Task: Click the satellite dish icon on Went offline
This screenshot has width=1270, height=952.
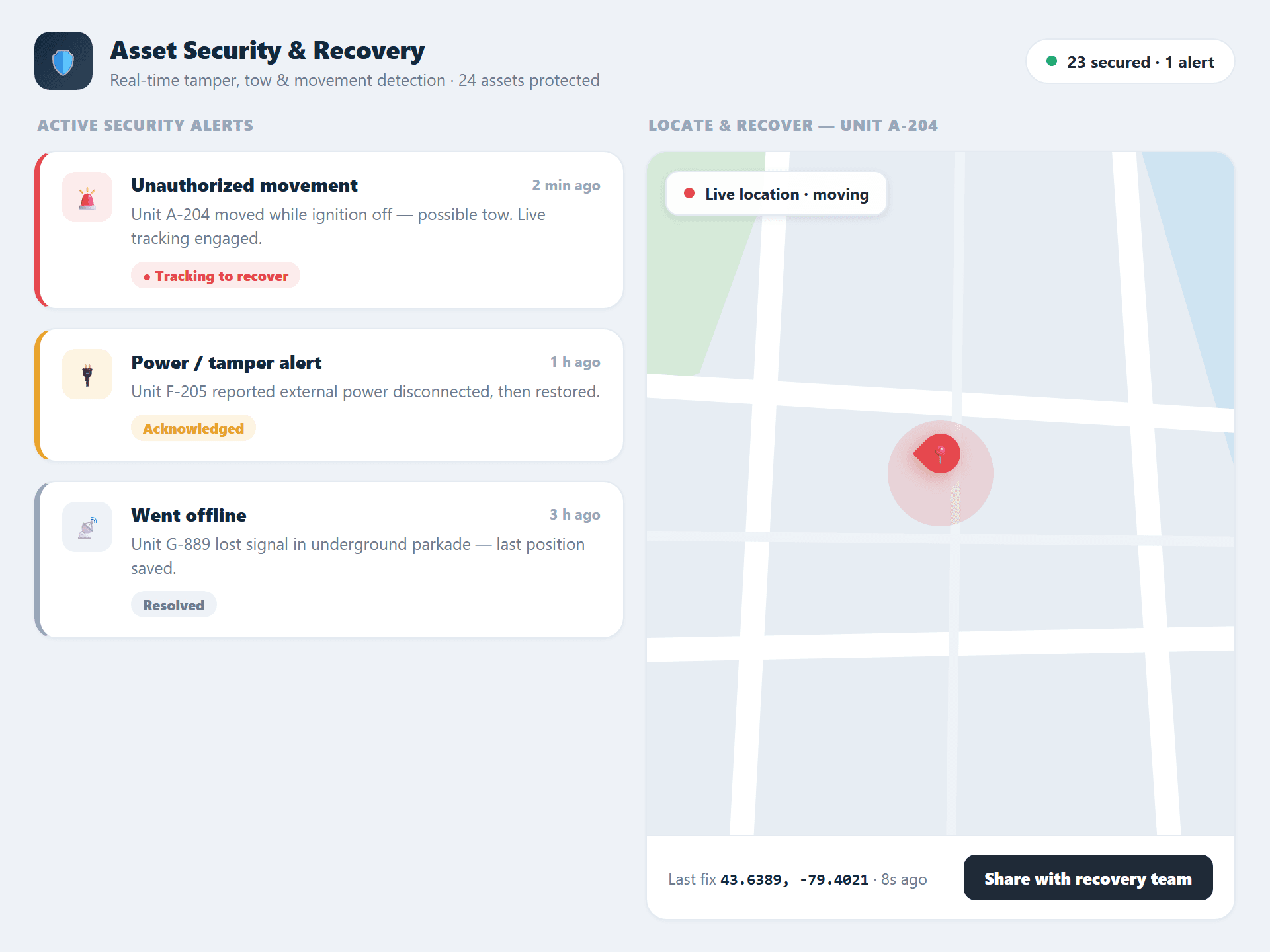Action: 87,527
